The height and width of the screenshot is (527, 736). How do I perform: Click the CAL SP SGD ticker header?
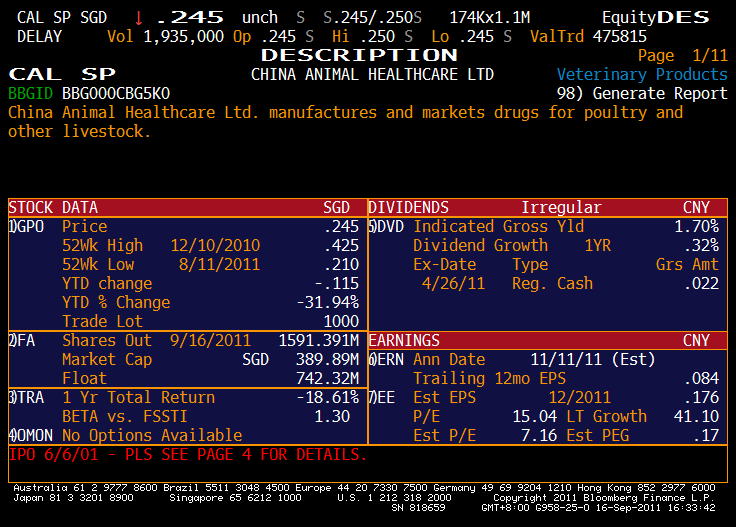pos(62,18)
